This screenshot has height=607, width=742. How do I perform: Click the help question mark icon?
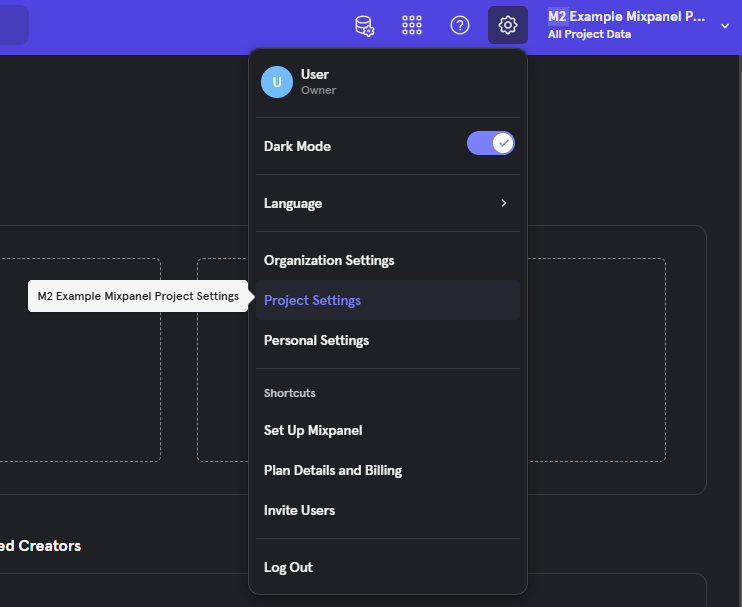460,25
